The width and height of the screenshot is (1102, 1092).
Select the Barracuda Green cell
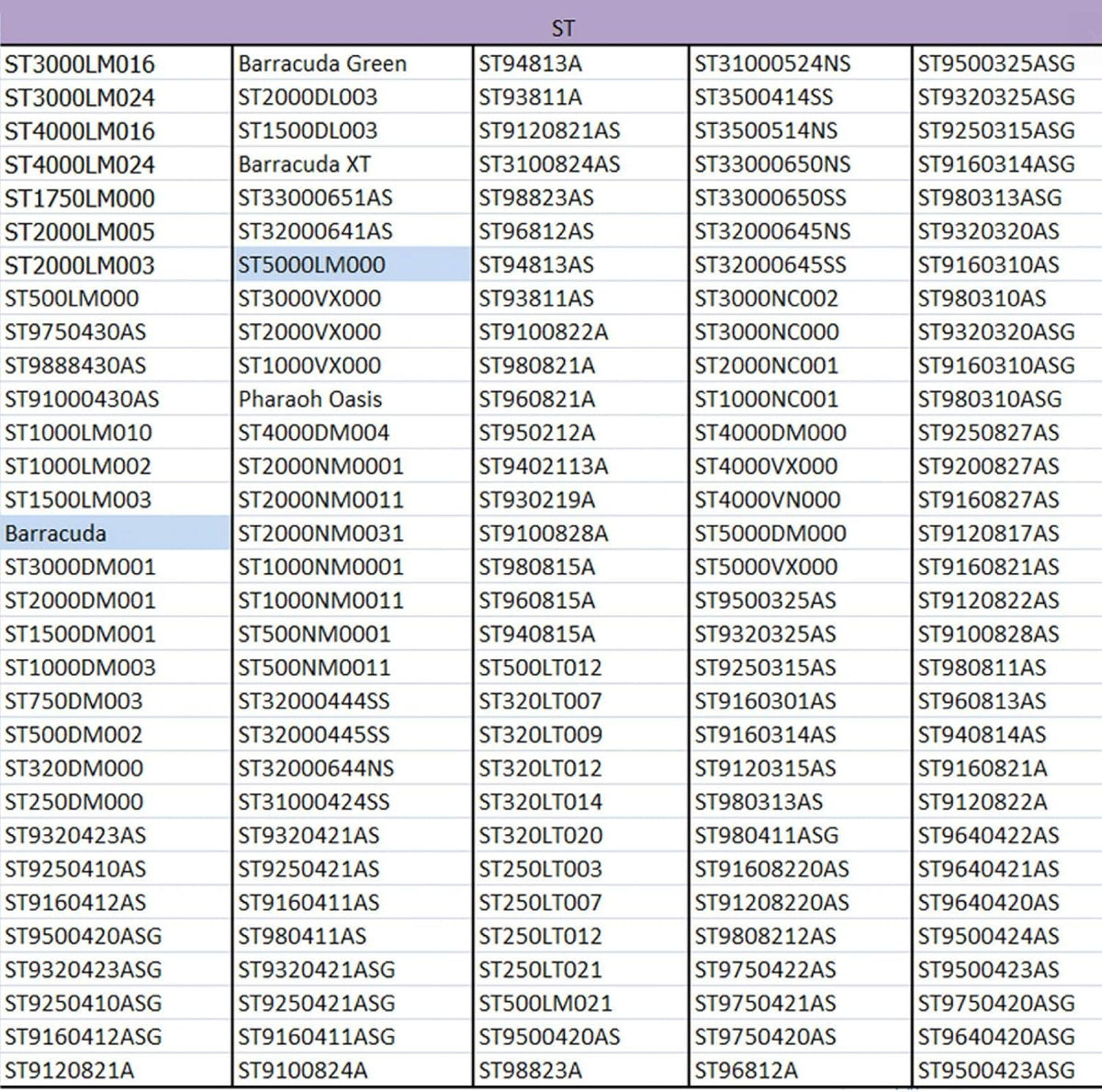pyautogui.click(x=354, y=63)
